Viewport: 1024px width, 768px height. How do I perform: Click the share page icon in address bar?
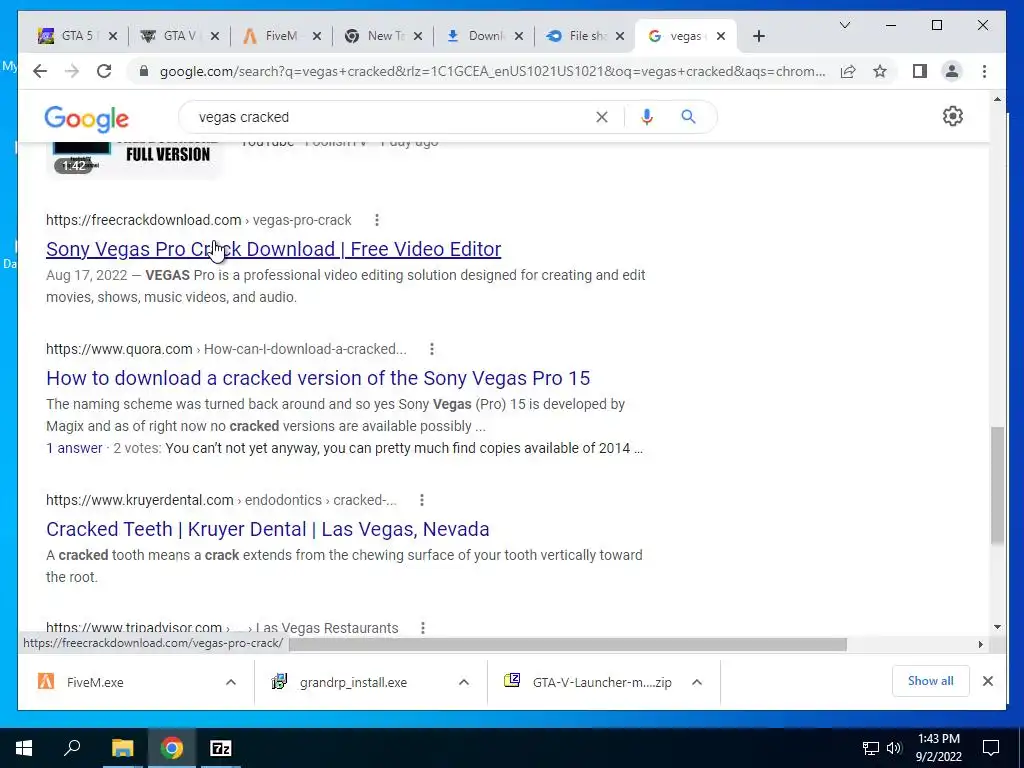click(848, 71)
